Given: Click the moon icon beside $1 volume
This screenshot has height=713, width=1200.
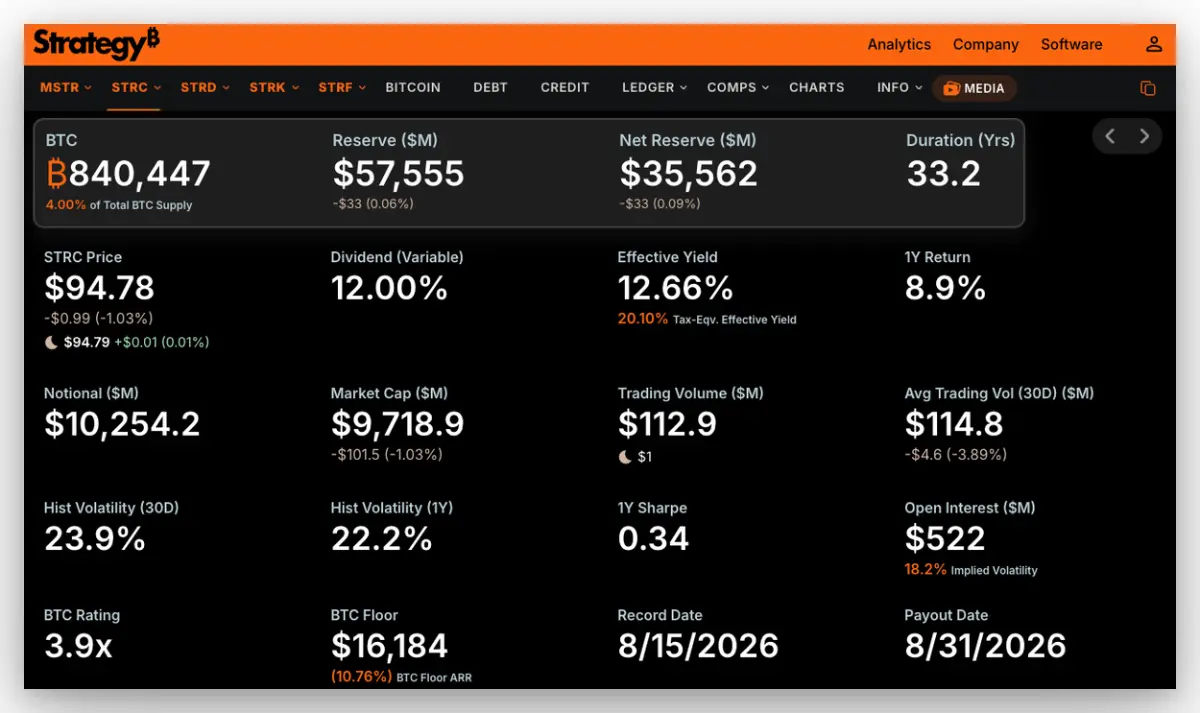Looking at the screenshot, I should 625,457.
